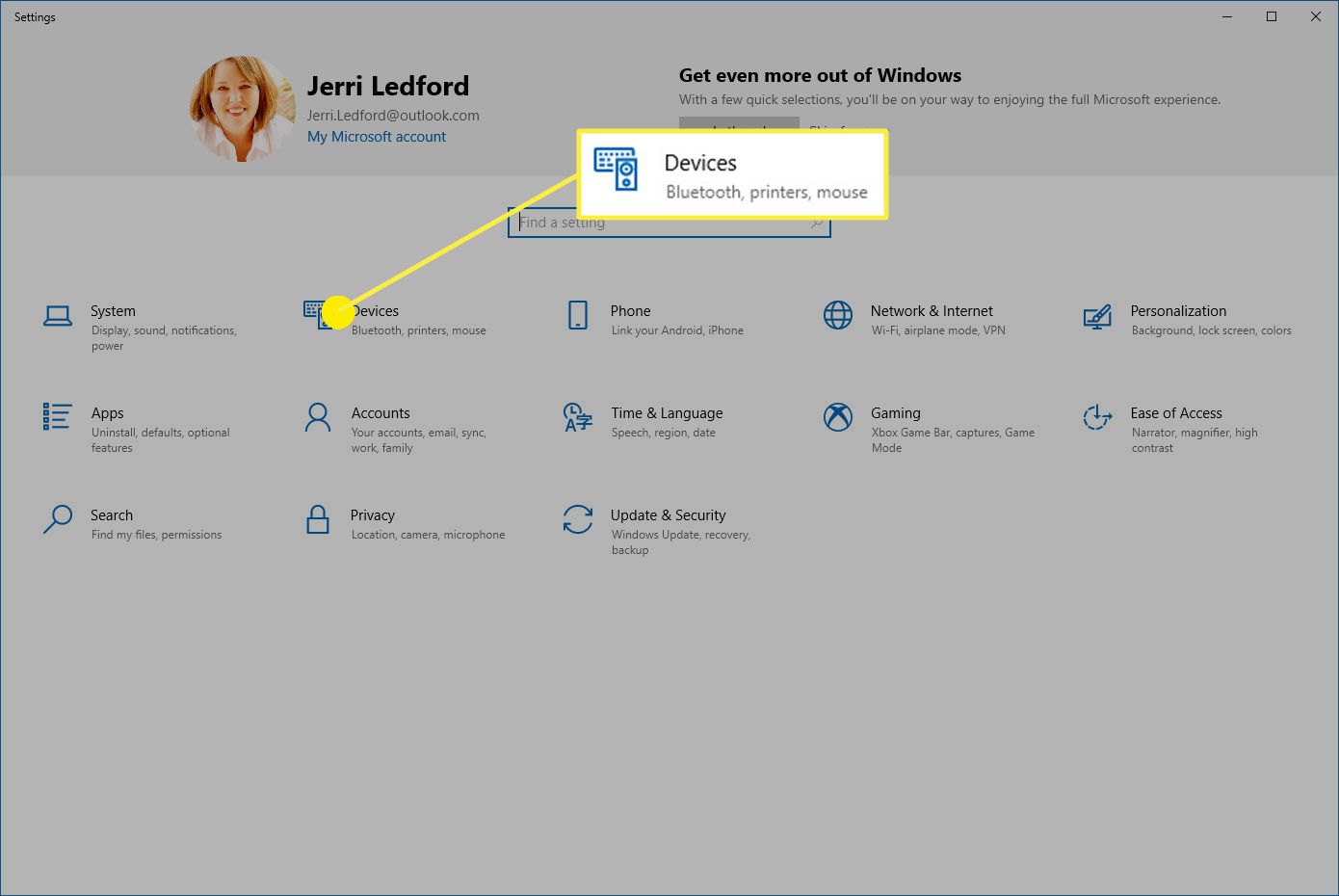Open the Gaming Xbox icon
Screen dimensions: 1339x896
point(838,417)
